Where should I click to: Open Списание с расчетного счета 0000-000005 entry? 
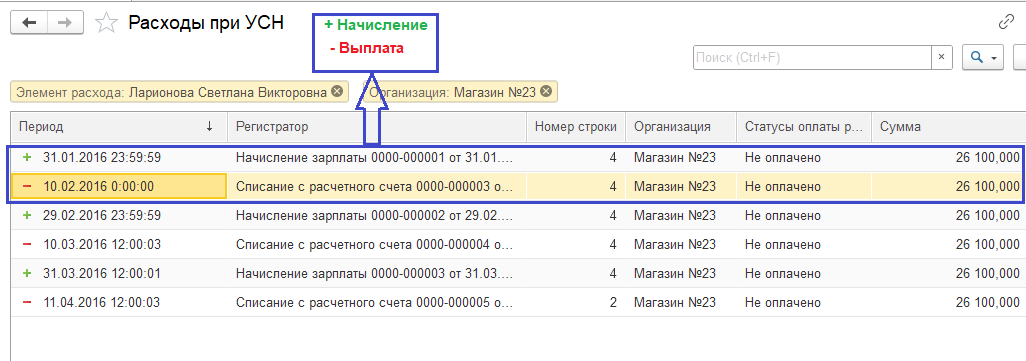pos(376,303)
